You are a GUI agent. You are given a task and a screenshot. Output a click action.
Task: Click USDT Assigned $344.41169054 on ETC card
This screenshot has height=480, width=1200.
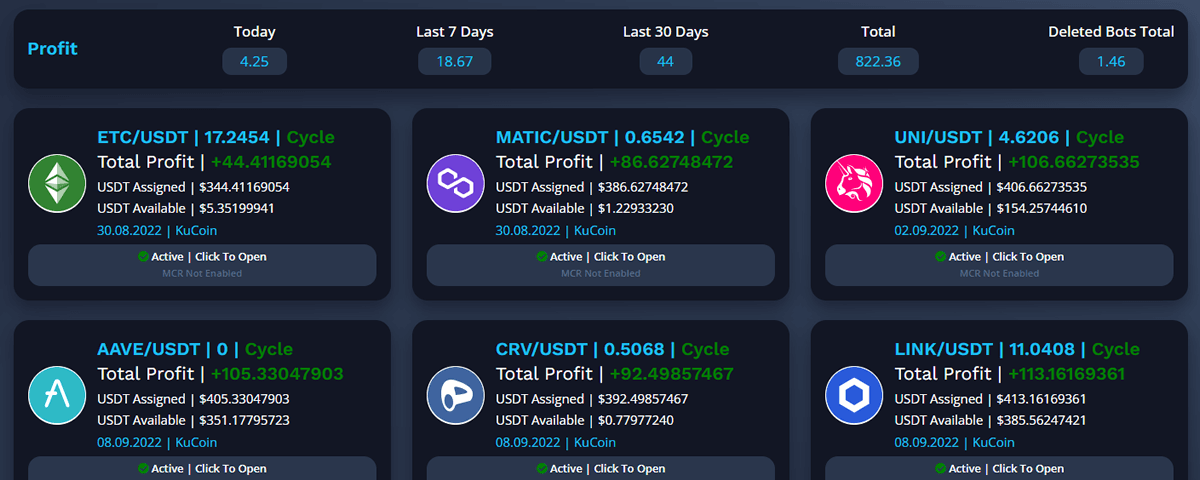[193, 187]
